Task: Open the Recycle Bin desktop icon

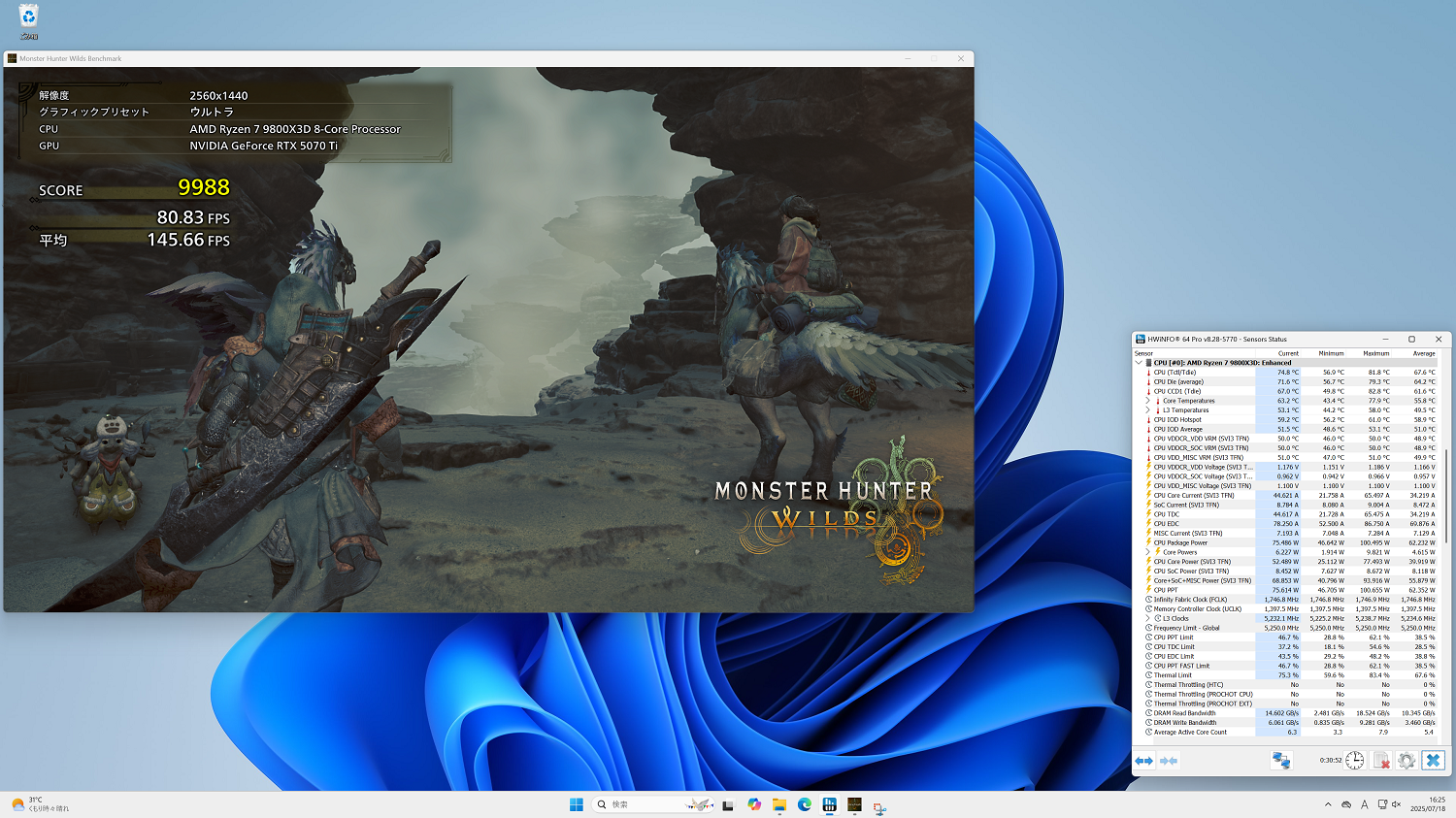Action: [29, 21]
